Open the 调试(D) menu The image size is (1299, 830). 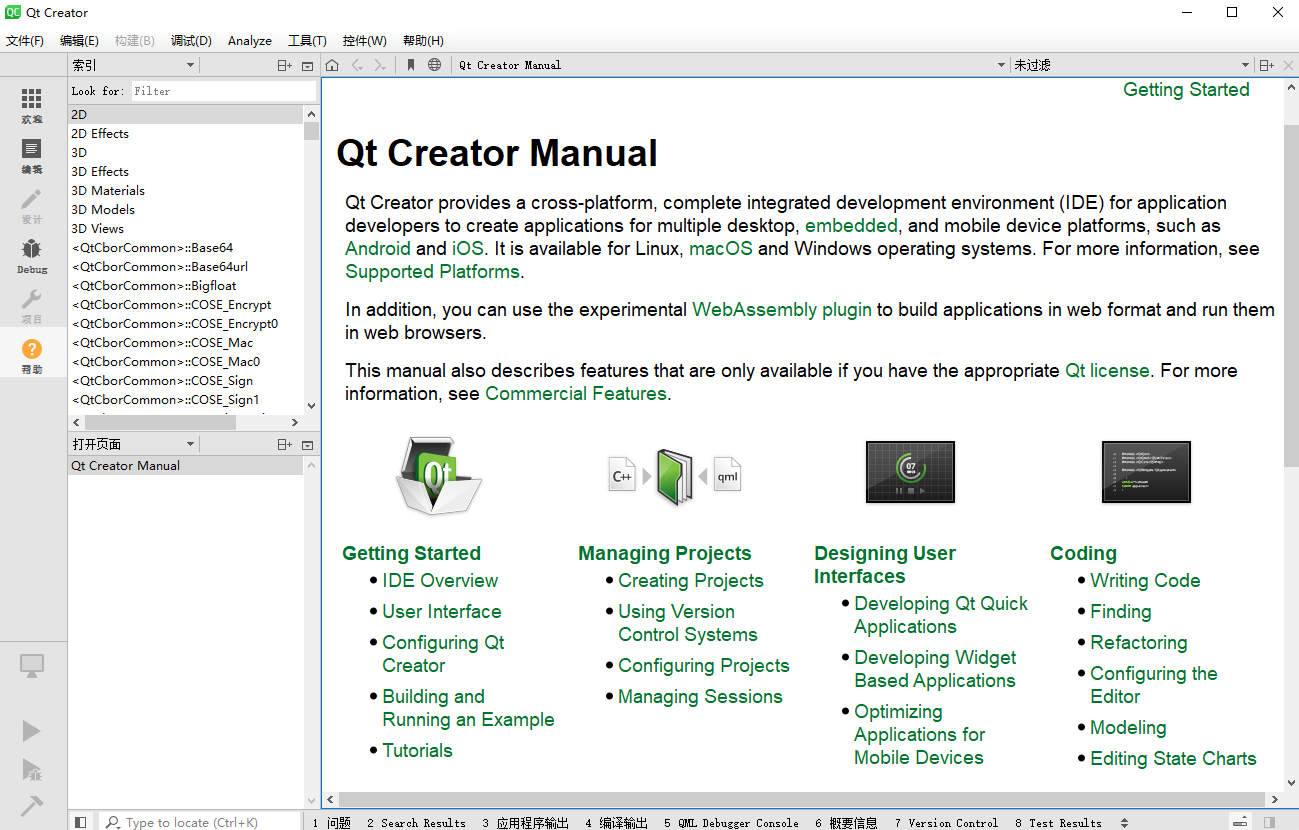(x=191, y=41)
